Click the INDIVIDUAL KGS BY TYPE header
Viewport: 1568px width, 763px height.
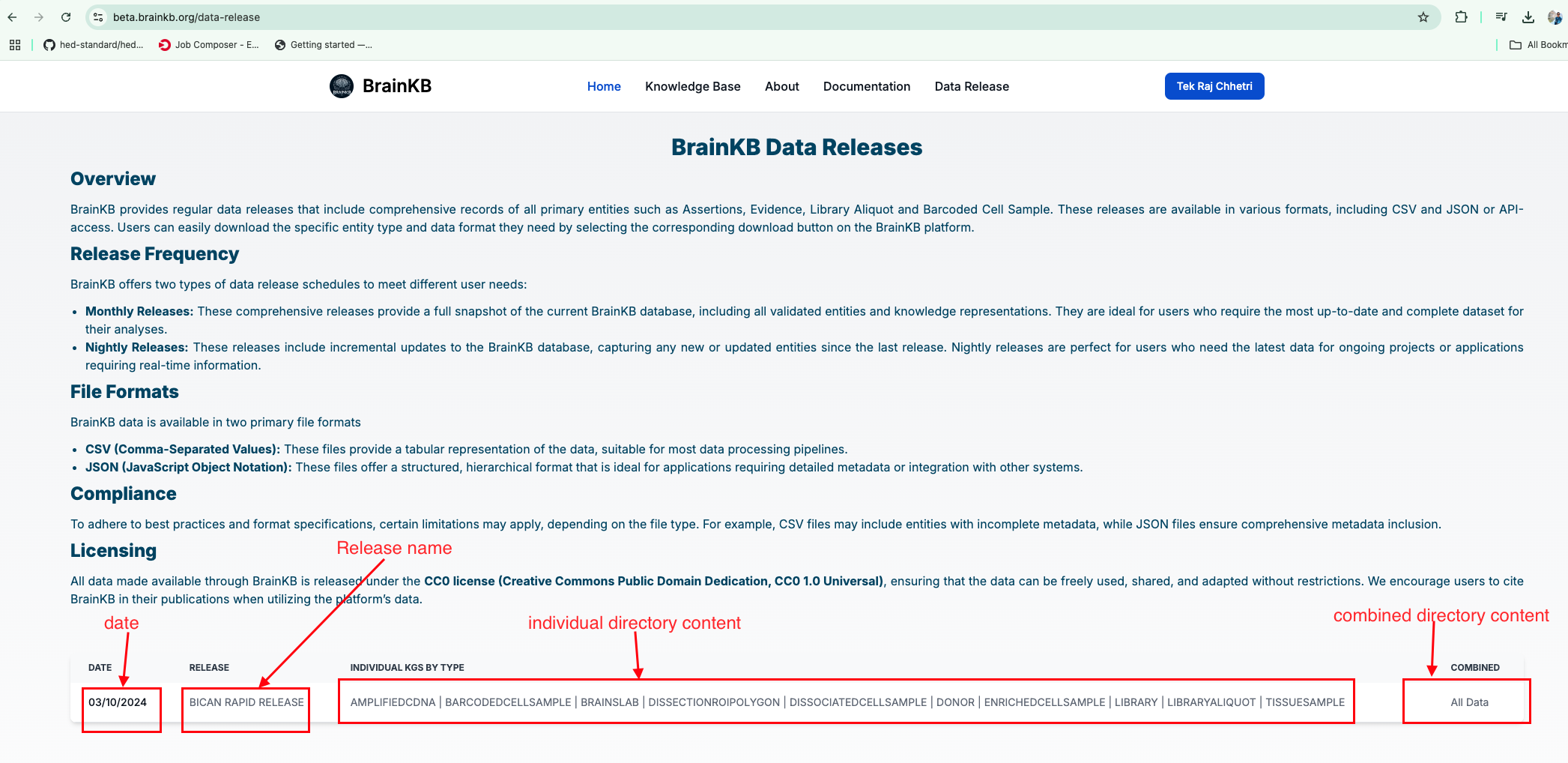(407, 667)
